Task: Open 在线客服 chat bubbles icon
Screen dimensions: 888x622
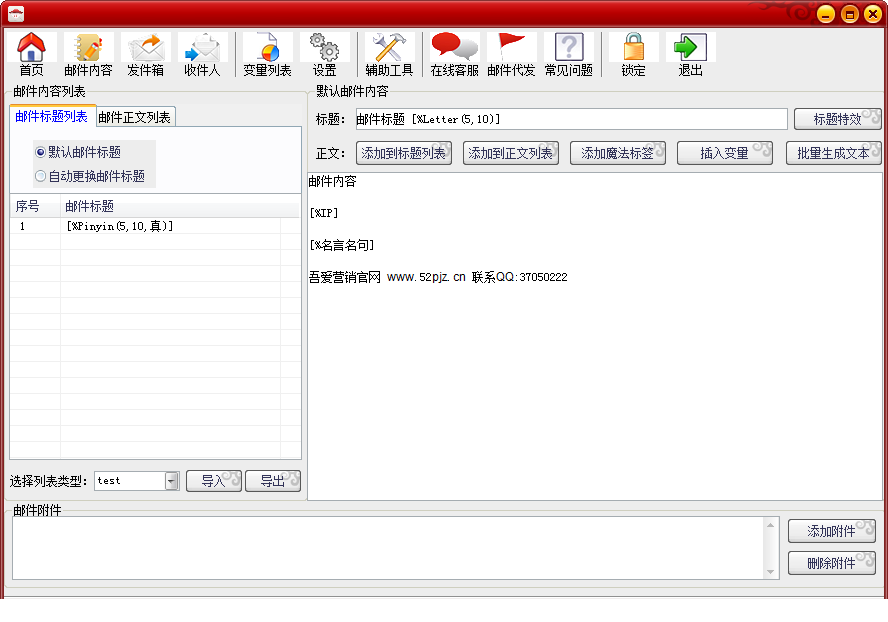Action: coord(454,54)
